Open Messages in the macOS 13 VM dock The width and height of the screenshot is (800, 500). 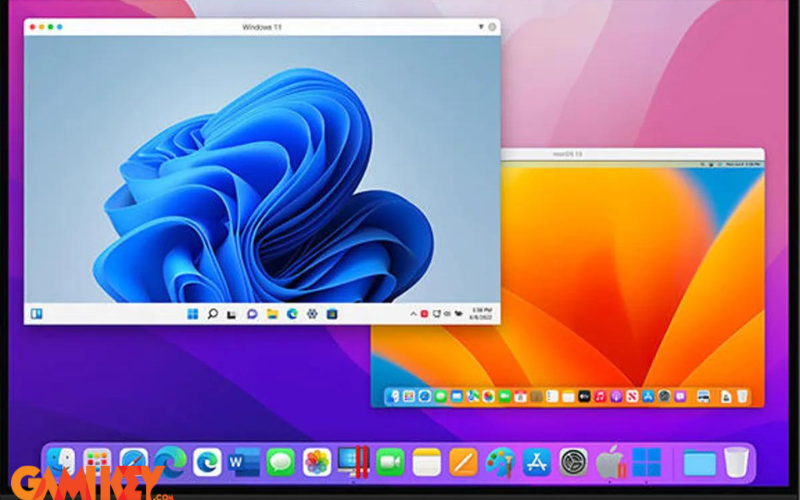441,396
